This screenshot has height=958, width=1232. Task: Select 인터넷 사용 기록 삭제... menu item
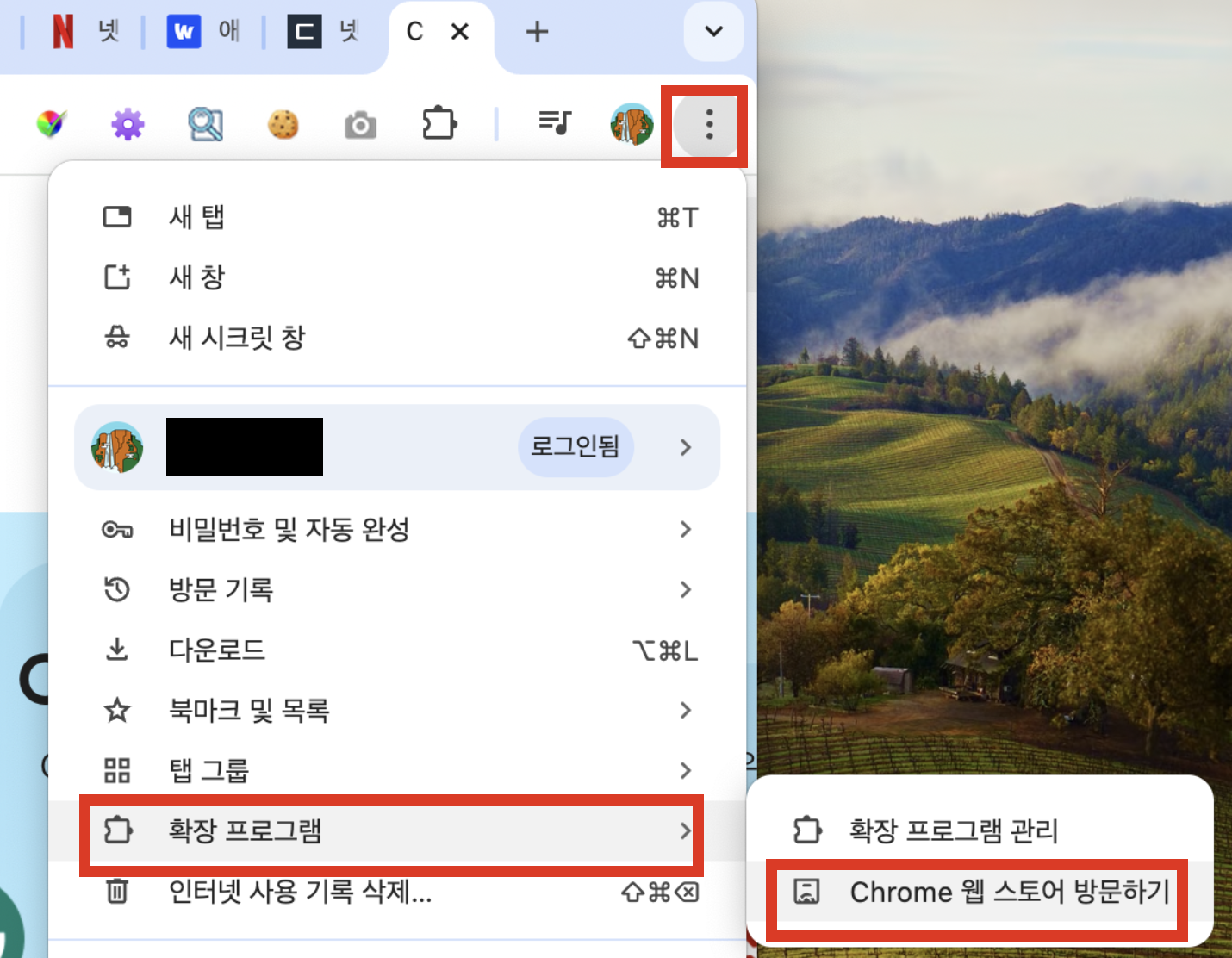click(x=397, y=891)
